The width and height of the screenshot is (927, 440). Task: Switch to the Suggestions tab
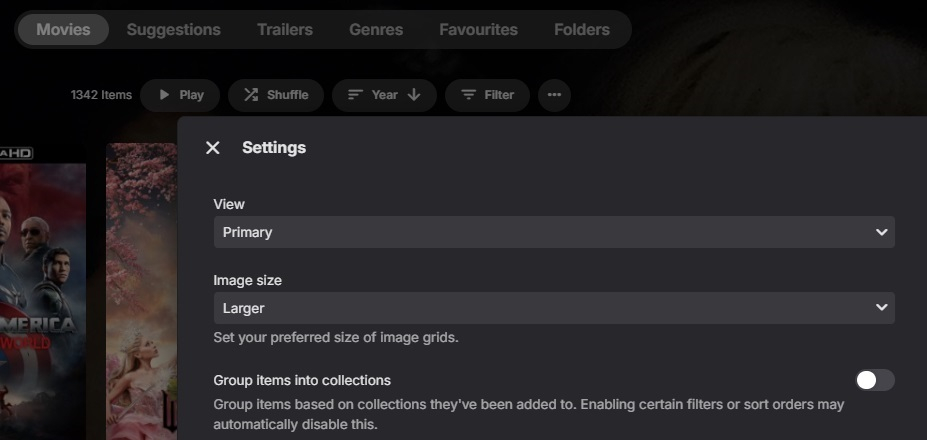click(x=173, y=29)
